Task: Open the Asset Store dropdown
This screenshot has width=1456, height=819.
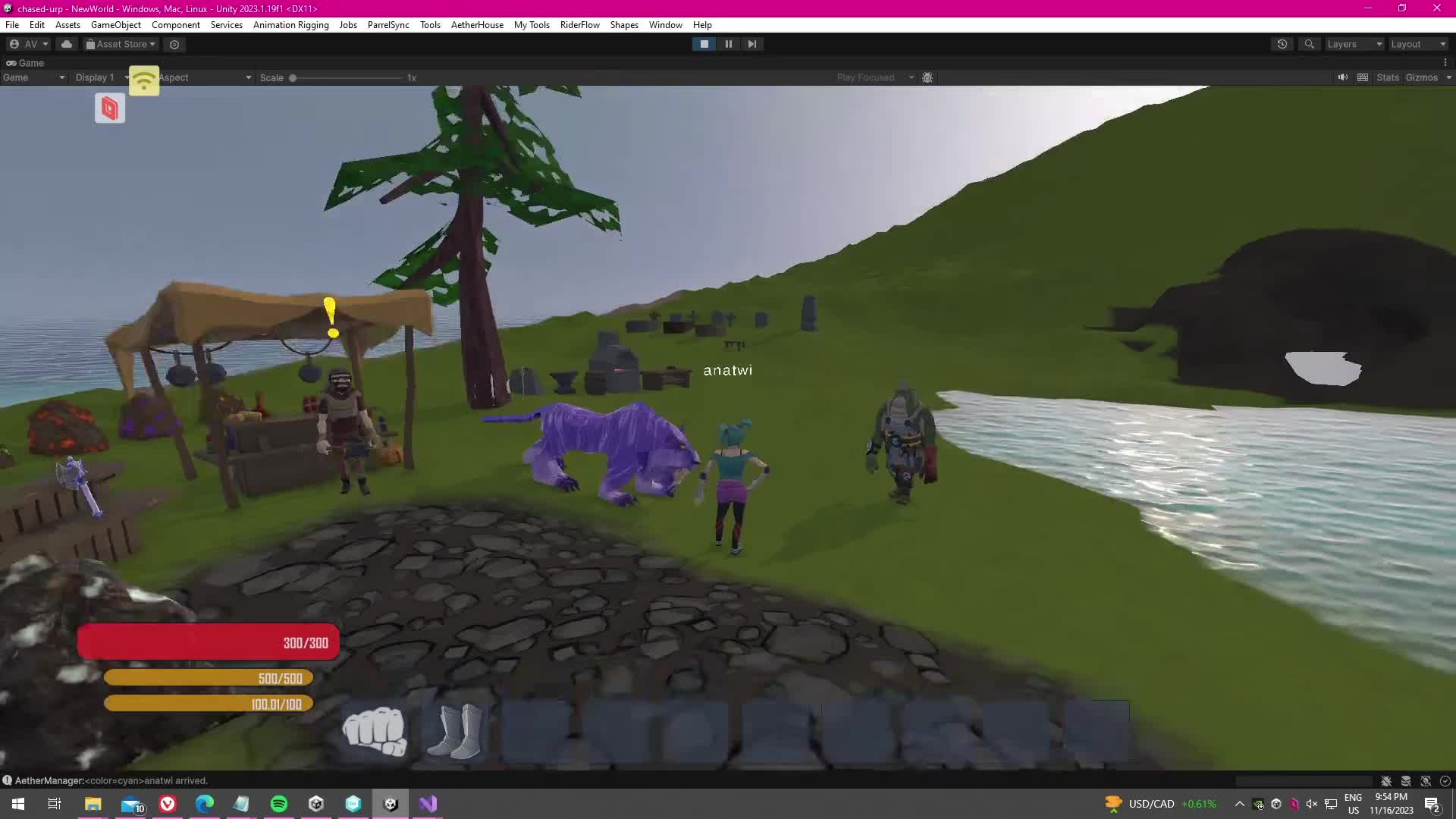Action: (121, 44)
